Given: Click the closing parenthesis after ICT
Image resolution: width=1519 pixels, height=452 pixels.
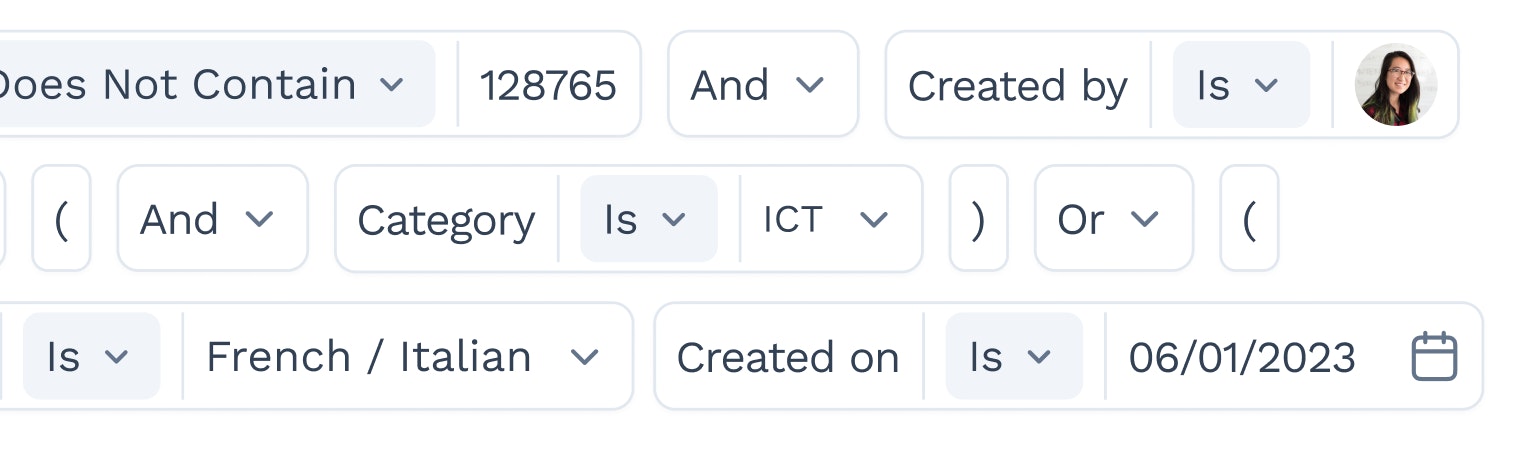Looking at the screenshot, I should tap(979, 219).
